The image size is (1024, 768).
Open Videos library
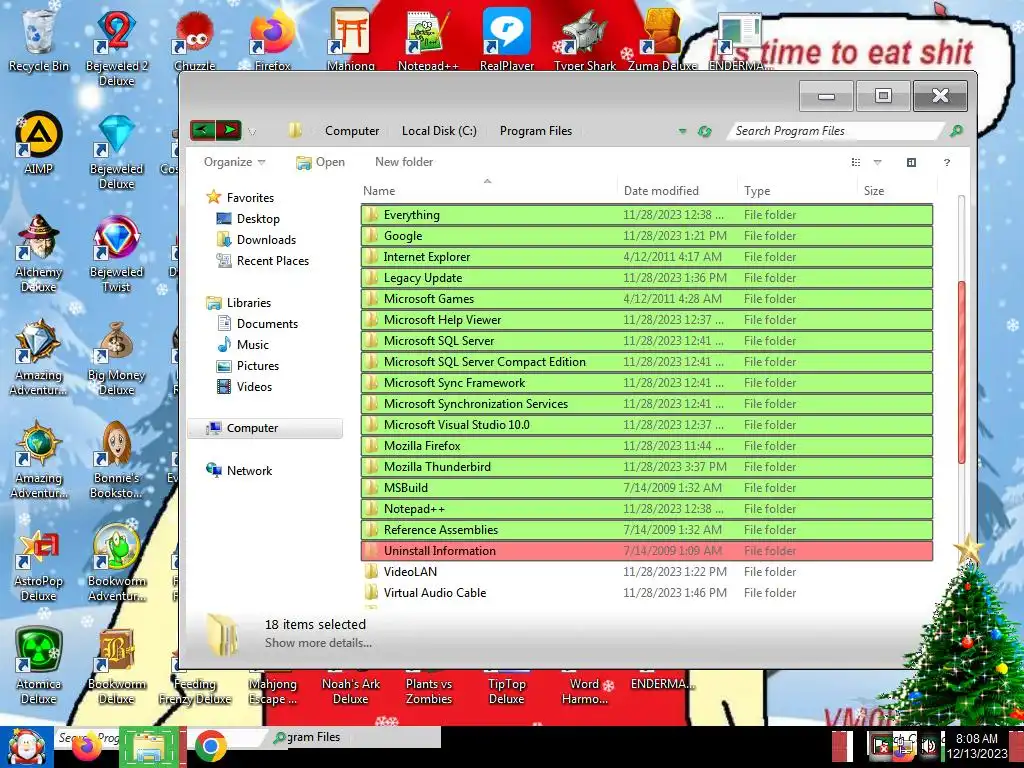244,387
